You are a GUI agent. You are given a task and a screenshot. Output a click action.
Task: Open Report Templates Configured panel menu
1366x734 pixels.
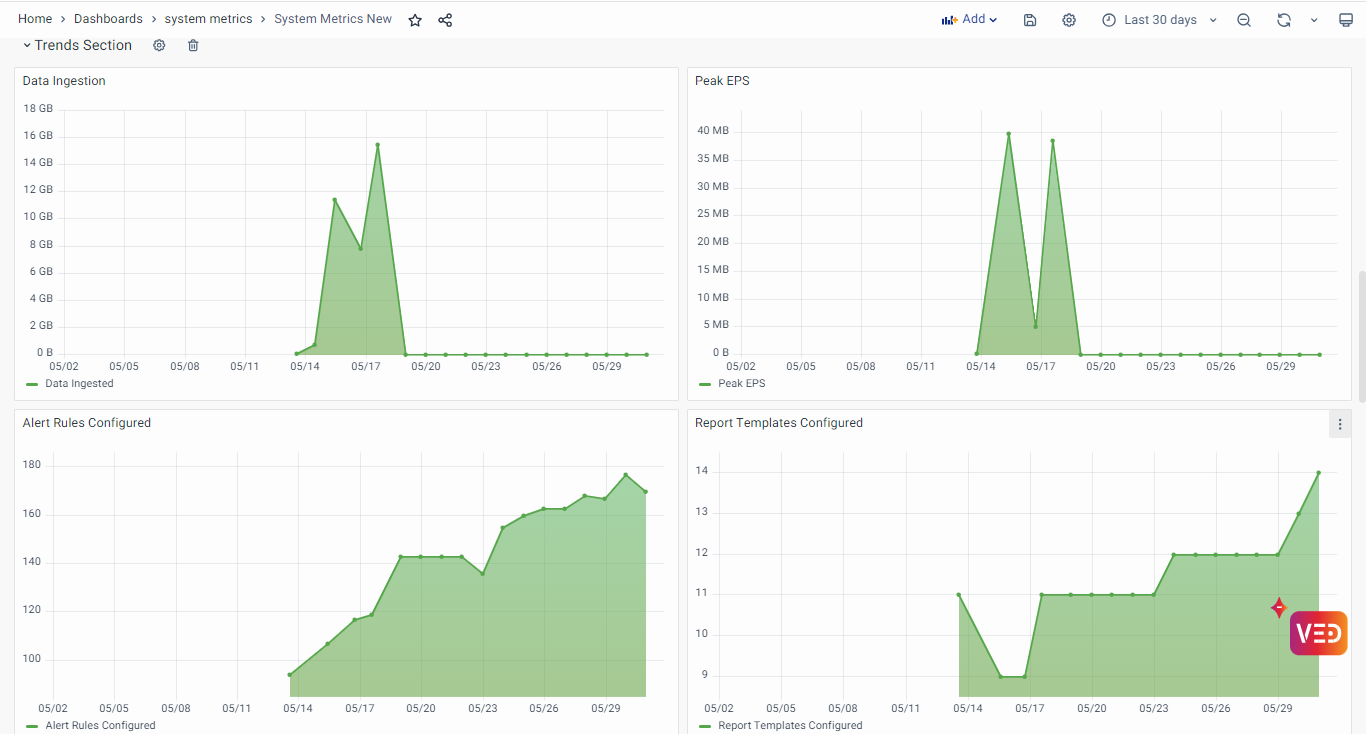[1340, 424]
